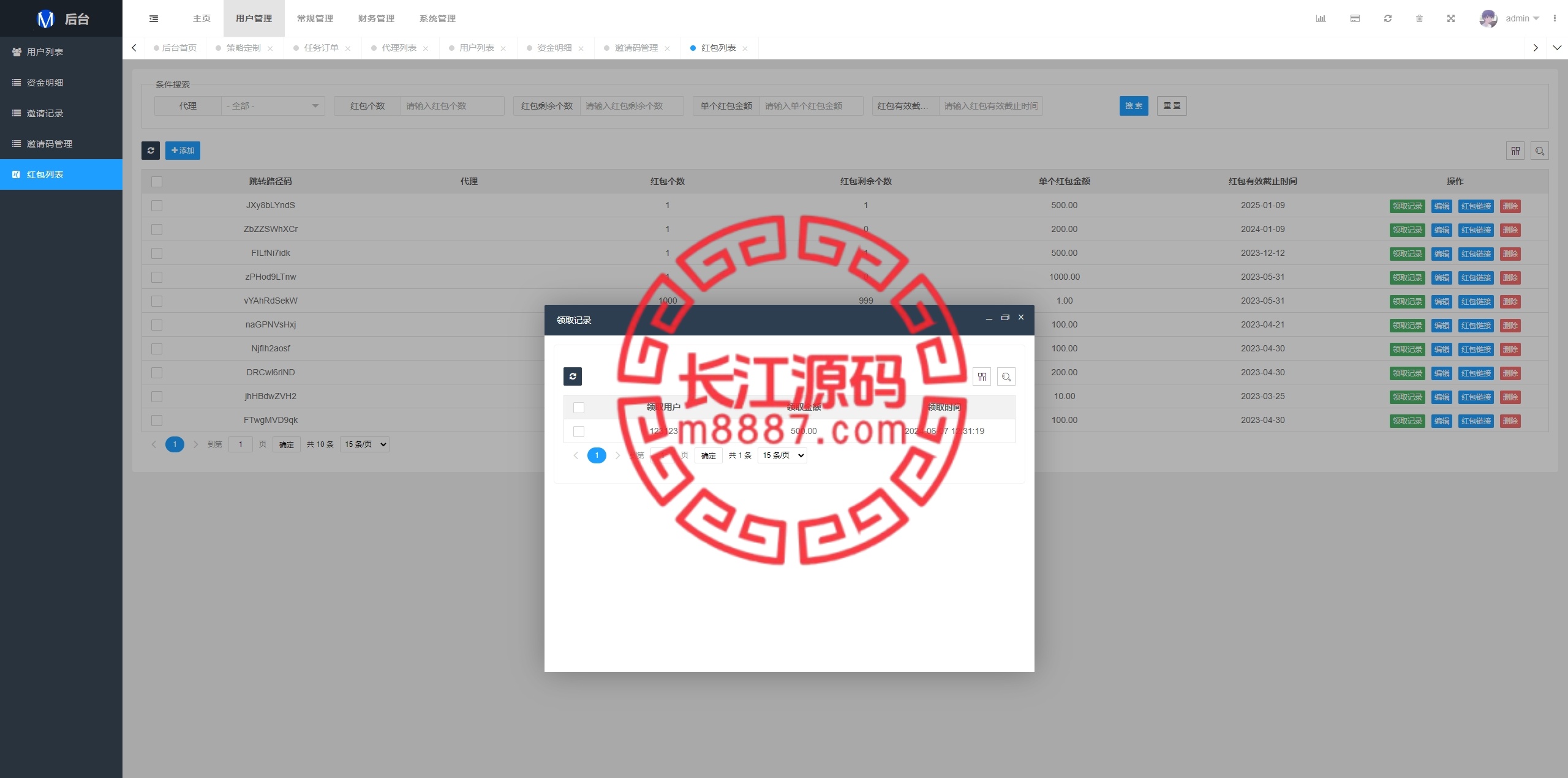The height and width of the screenshot is (778, 1568).
Task: Refresh the claim records dialog table
Action: [x=573, y=376]
